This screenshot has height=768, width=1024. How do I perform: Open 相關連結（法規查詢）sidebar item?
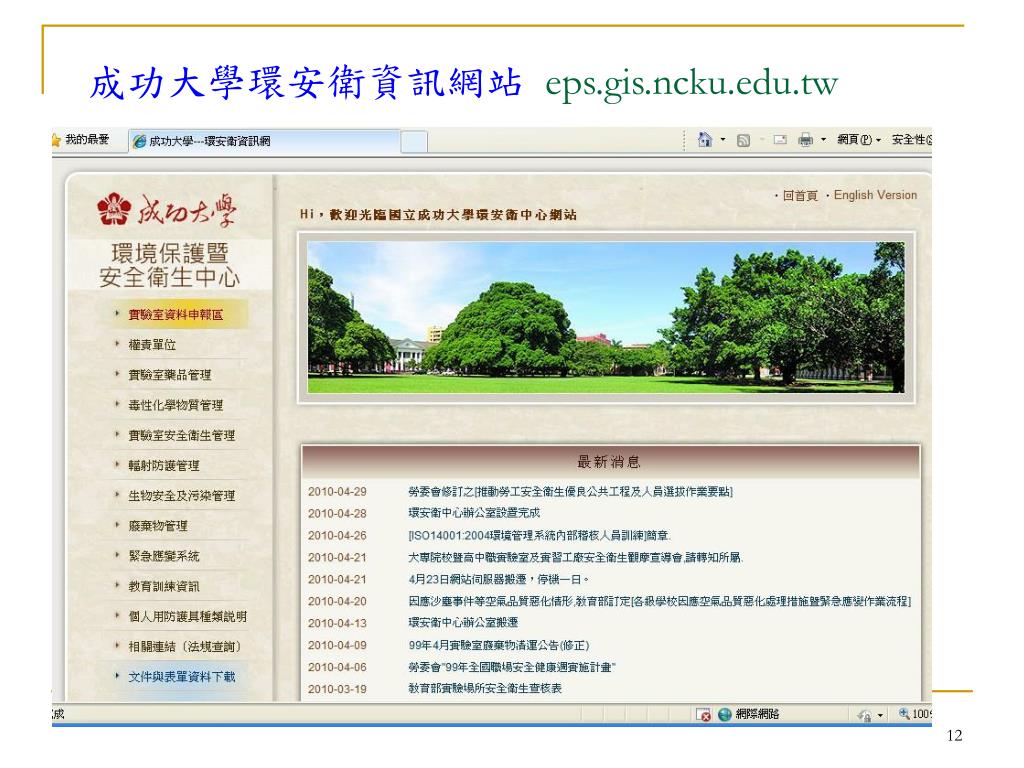pos(185,647)
